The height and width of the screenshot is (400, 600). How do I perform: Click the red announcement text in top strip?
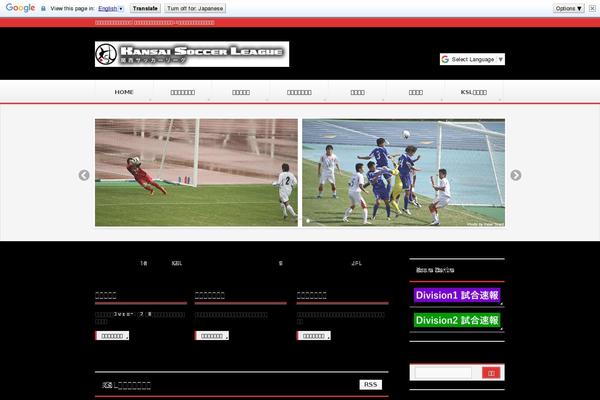[155, 23]
